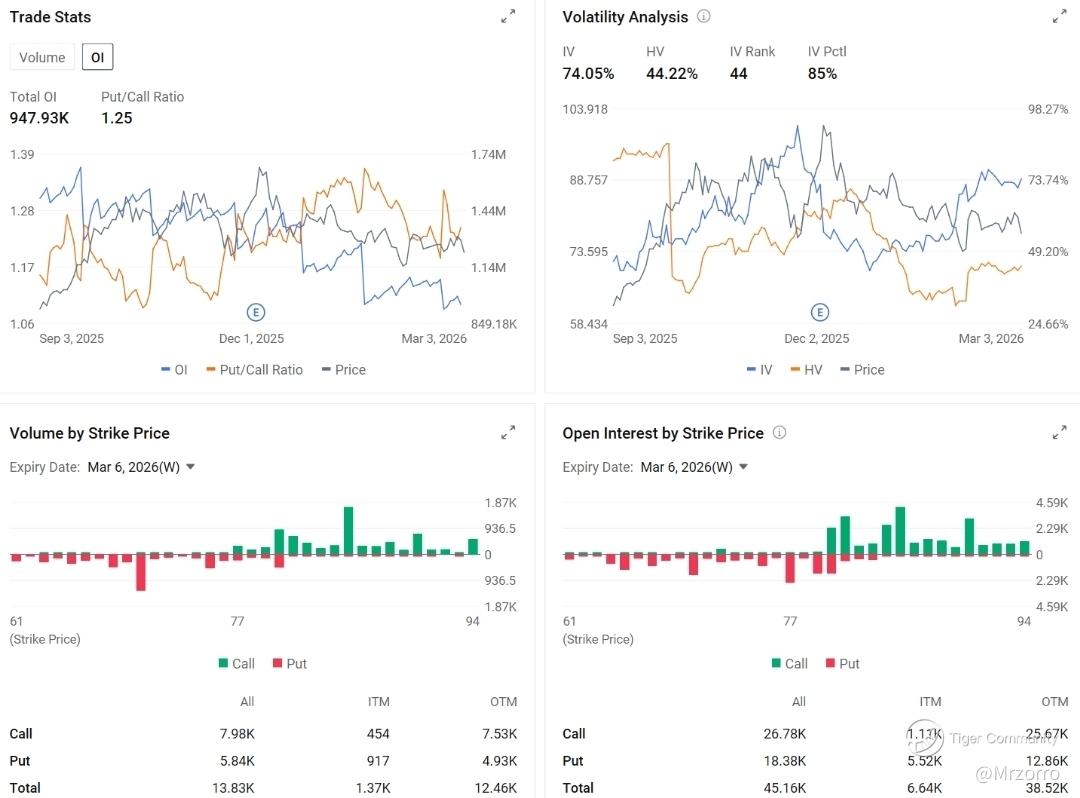This screenshot has width=1080, height=798.
Task: Toggle OI series in Trade Stats legend
Action: pyautogui.click(x=174, y=369)
